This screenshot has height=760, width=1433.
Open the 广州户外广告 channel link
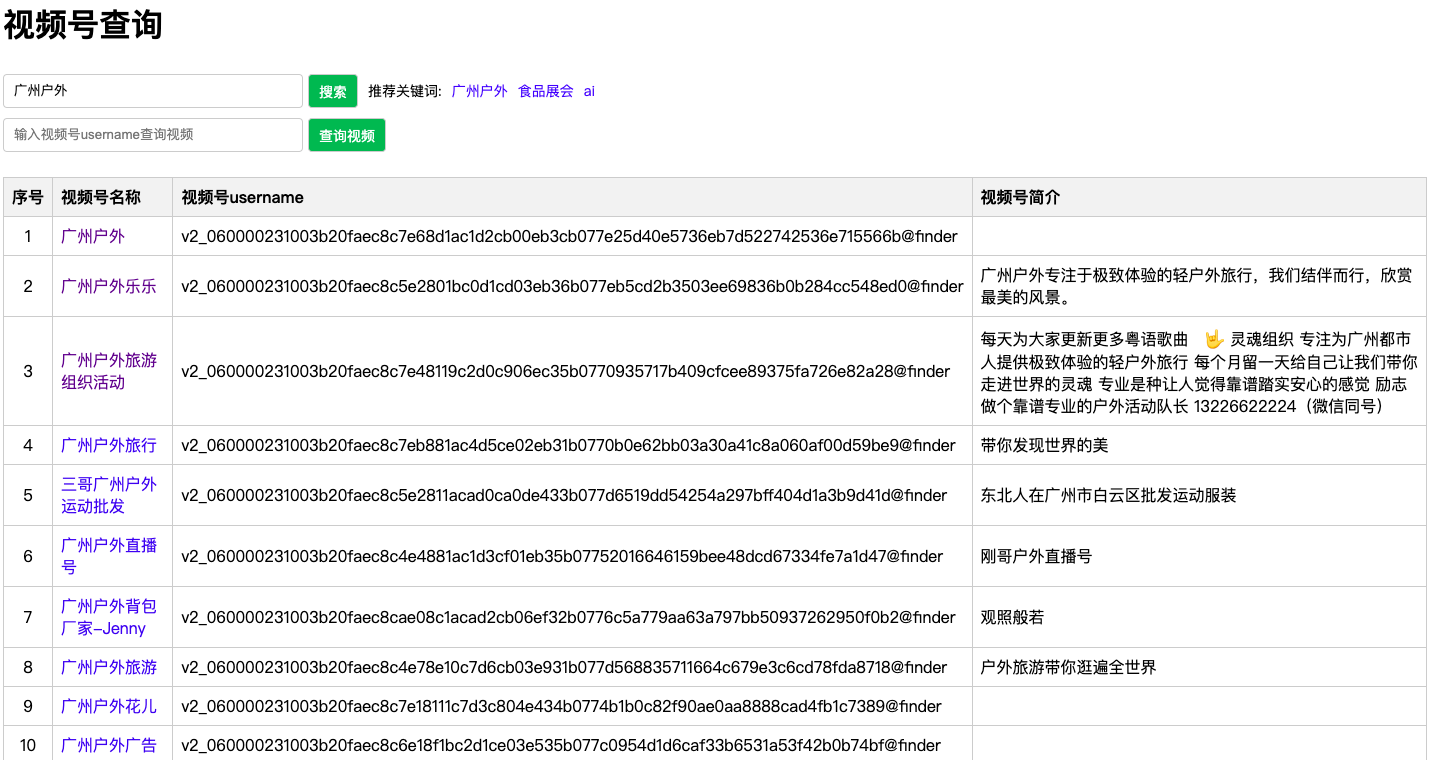pos(109,745)
